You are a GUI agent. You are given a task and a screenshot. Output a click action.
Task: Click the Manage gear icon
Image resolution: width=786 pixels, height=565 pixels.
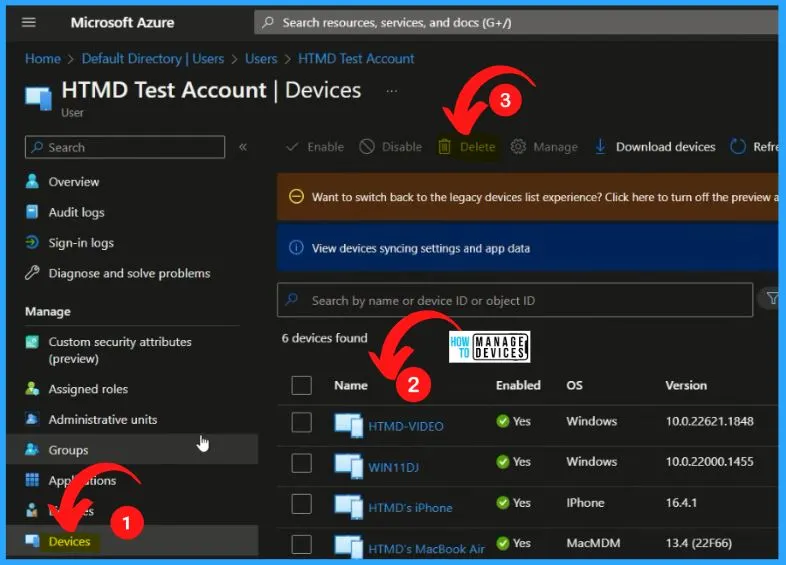click(x=518, y=147)
